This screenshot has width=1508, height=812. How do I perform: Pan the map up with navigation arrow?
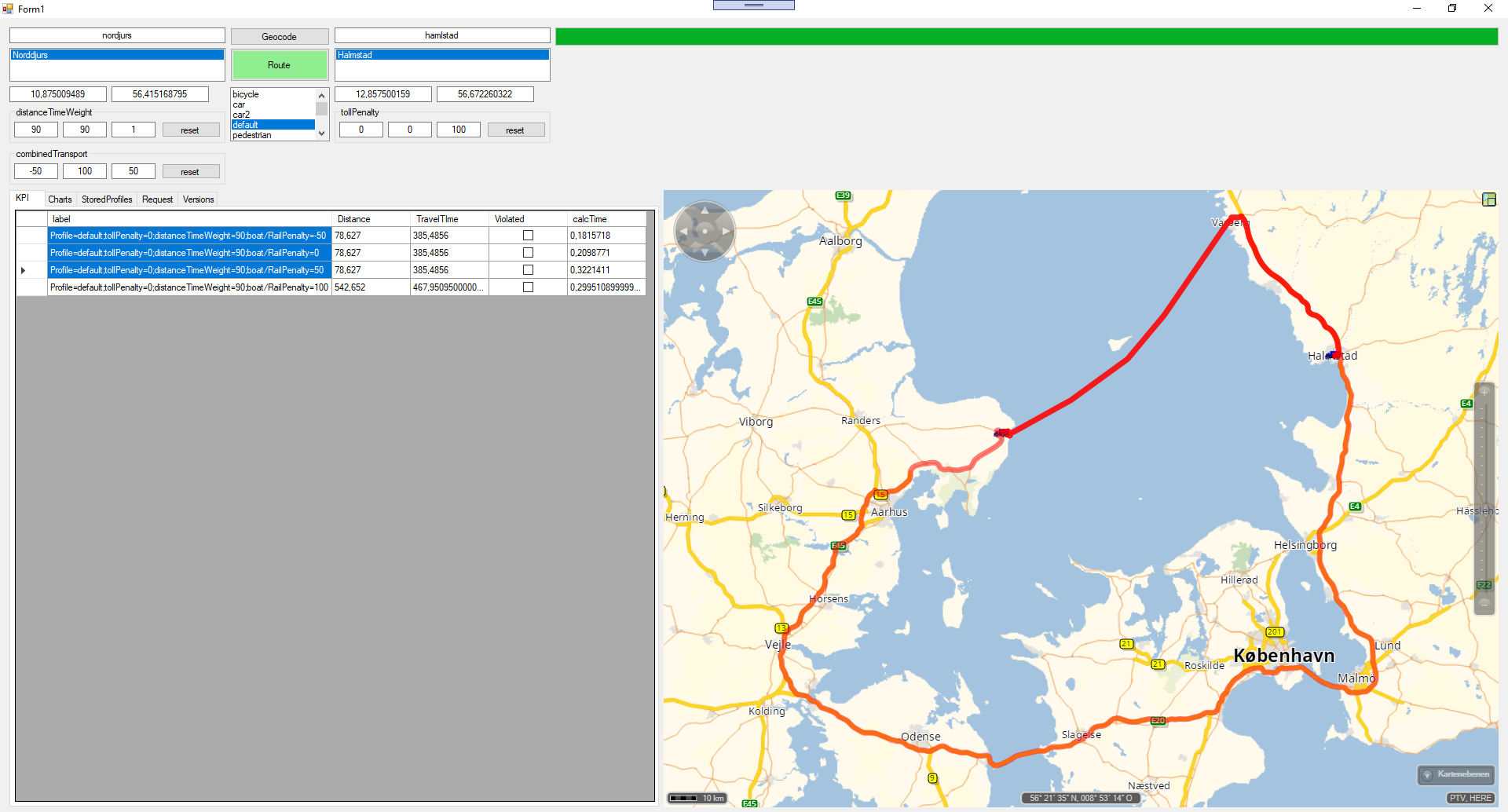pos(705,210)
